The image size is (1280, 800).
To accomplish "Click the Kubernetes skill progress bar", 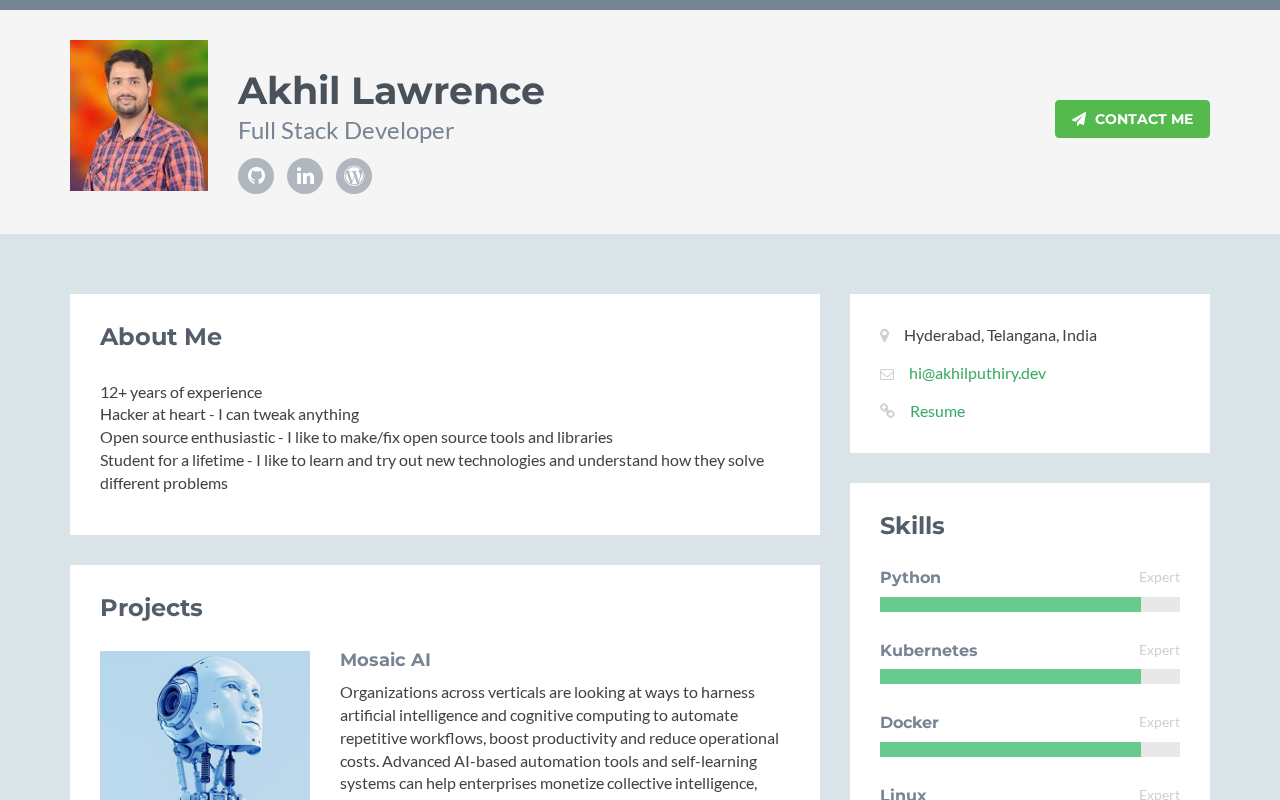I will coord(1029,677).
